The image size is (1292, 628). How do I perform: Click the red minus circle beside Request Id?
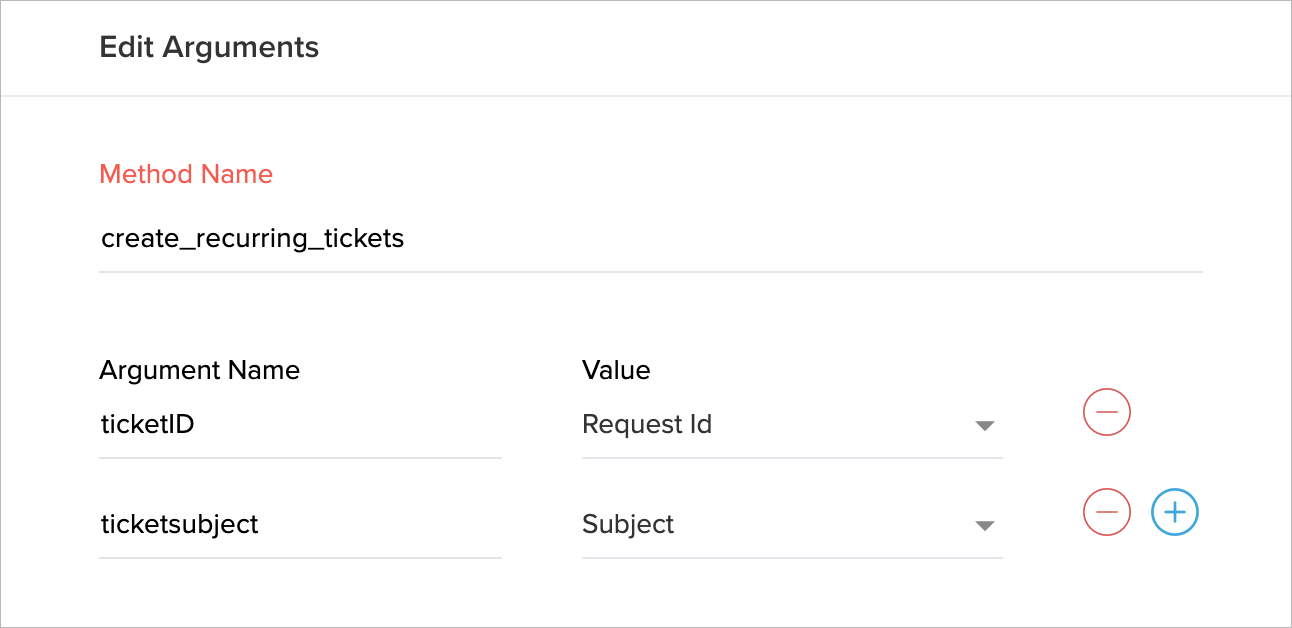click(x=1106, y=412)
